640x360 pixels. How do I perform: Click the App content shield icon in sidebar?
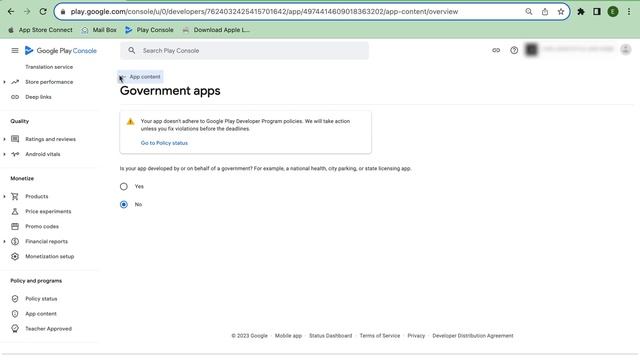(x=15, y=314)
